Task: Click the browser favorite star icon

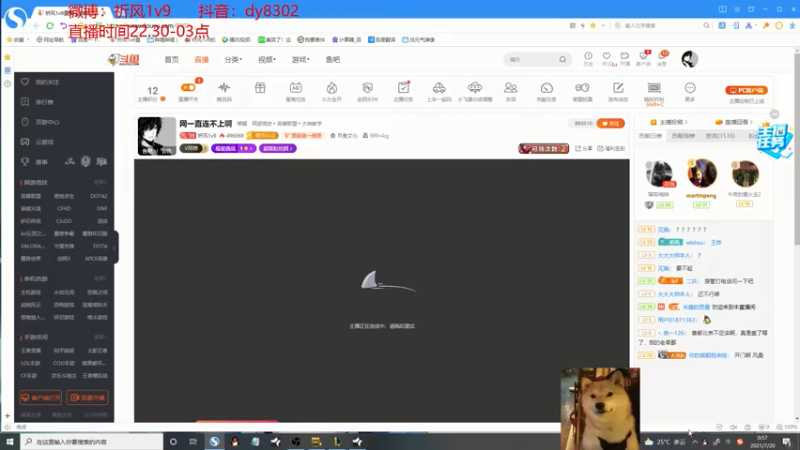Action: tap(592, 26)
